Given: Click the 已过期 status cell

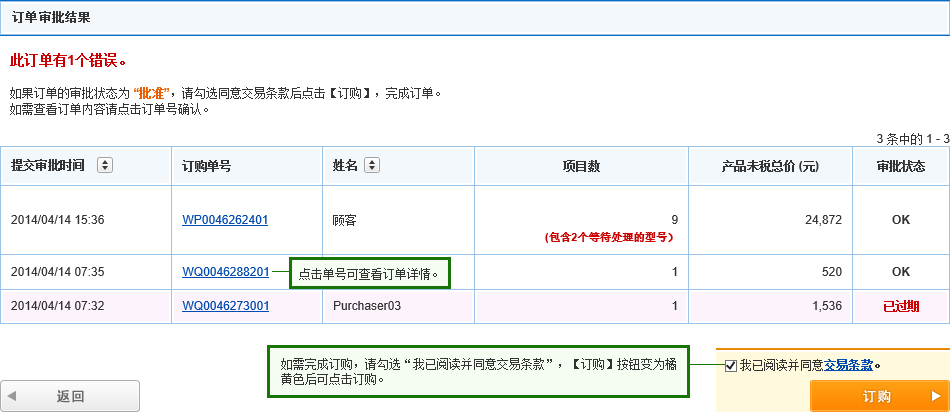Looking at the screenshot, I should pos(901,306).
